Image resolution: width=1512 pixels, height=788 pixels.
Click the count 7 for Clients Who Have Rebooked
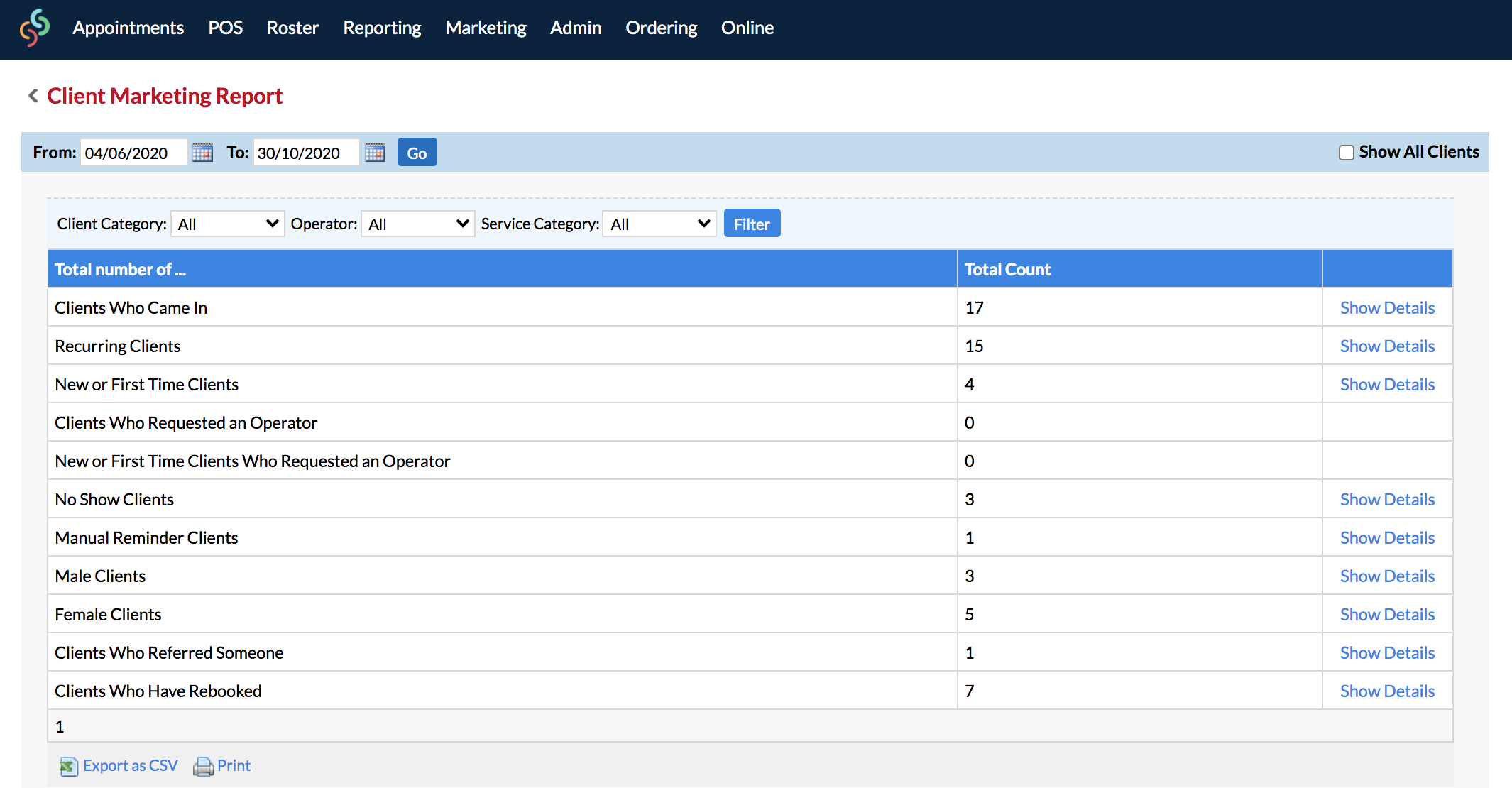(x=970, y=691)
